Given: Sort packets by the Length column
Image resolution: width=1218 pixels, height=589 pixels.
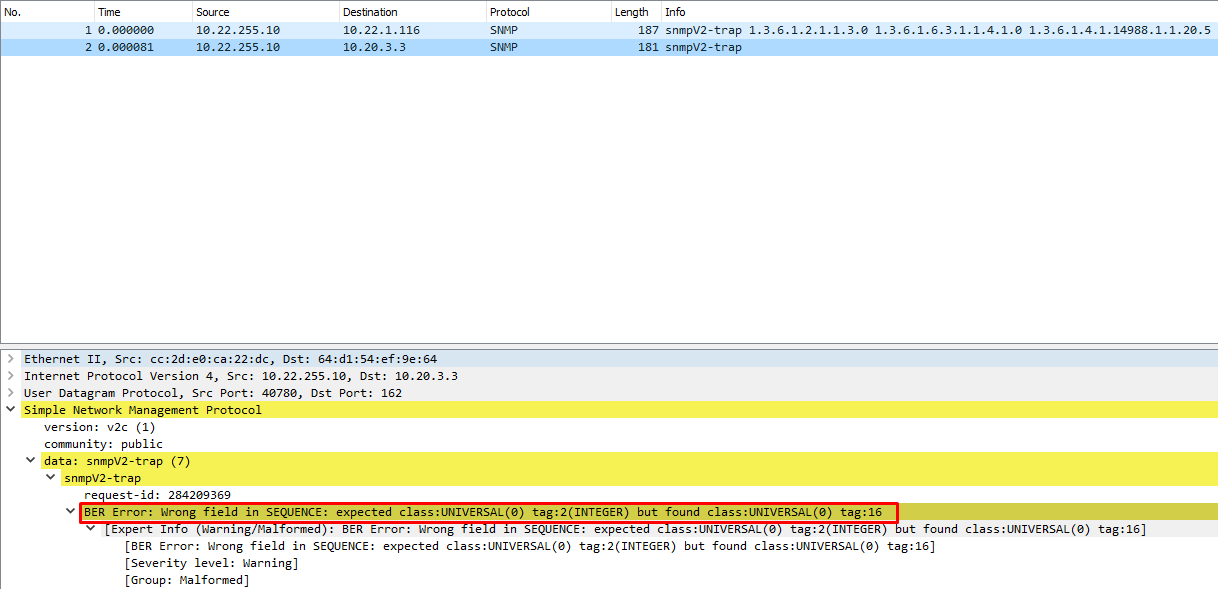Looking at the screenshot, I should click(632, 11).
